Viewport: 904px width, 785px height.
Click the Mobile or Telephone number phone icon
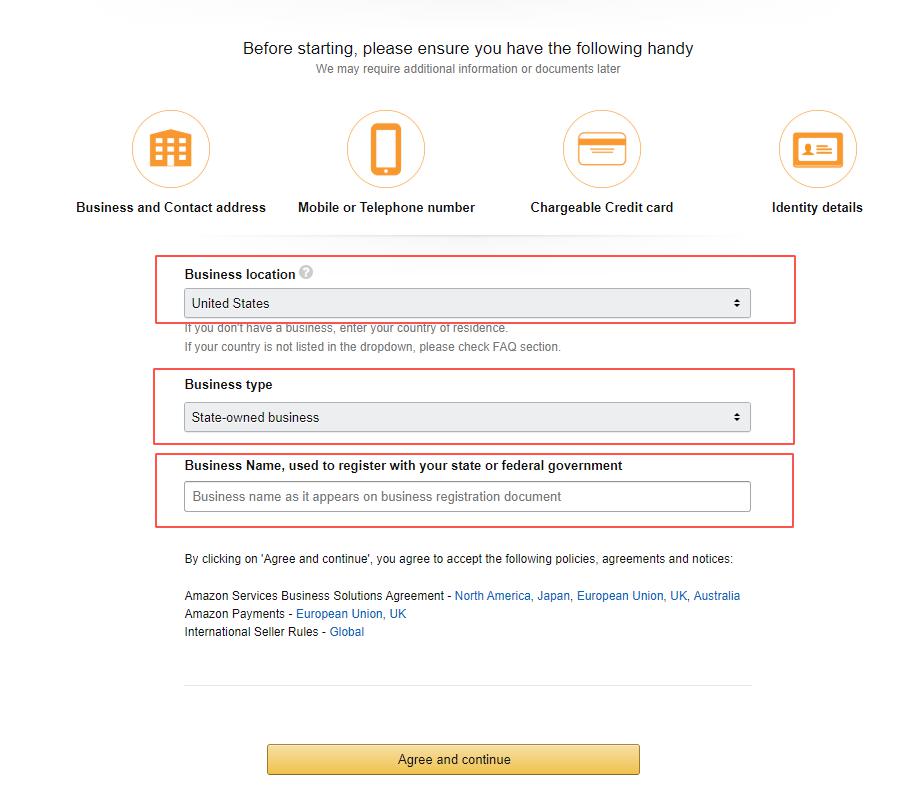coord(386,149)
